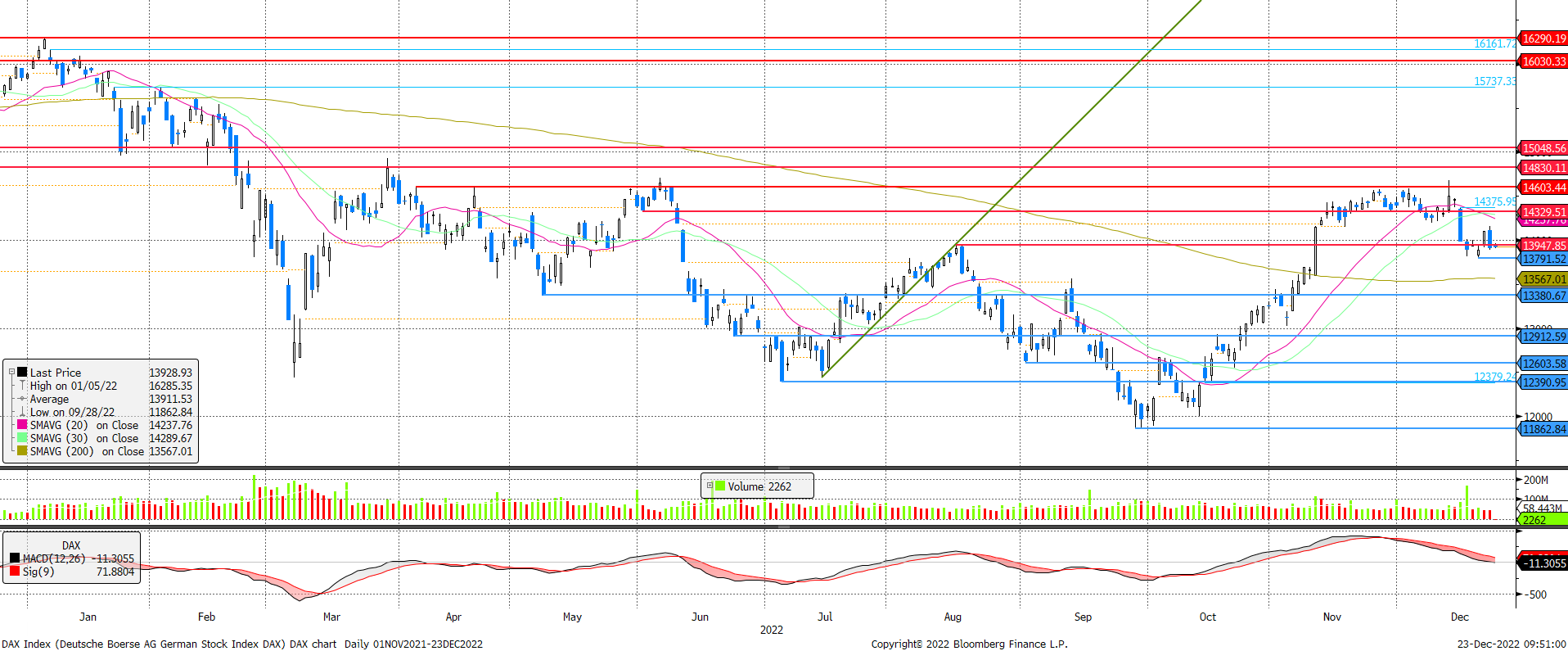1568x651 pixels.
Task: Select the 14830.11 red price tag
Action: [x=1543, y=168]
